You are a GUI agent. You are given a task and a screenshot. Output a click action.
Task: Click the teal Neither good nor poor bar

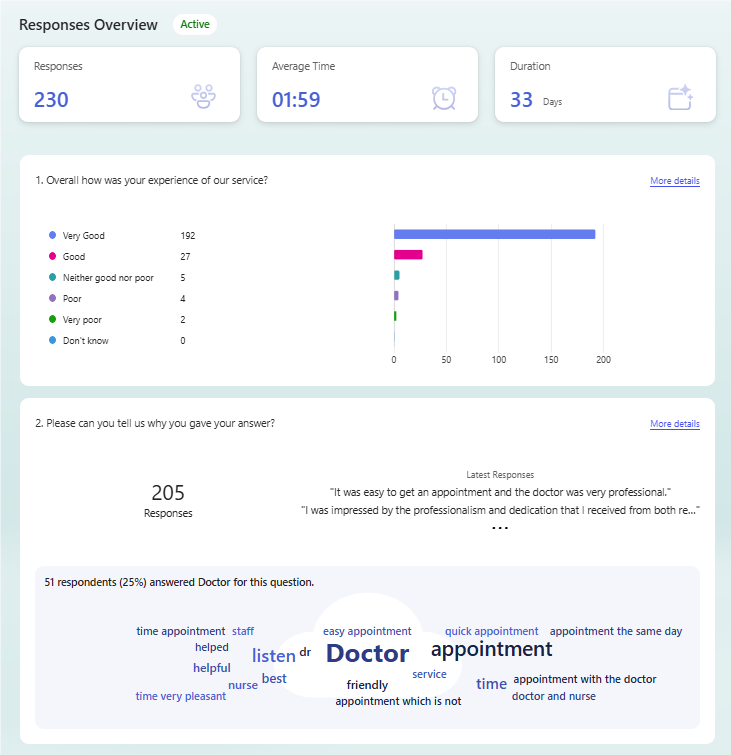397,275
